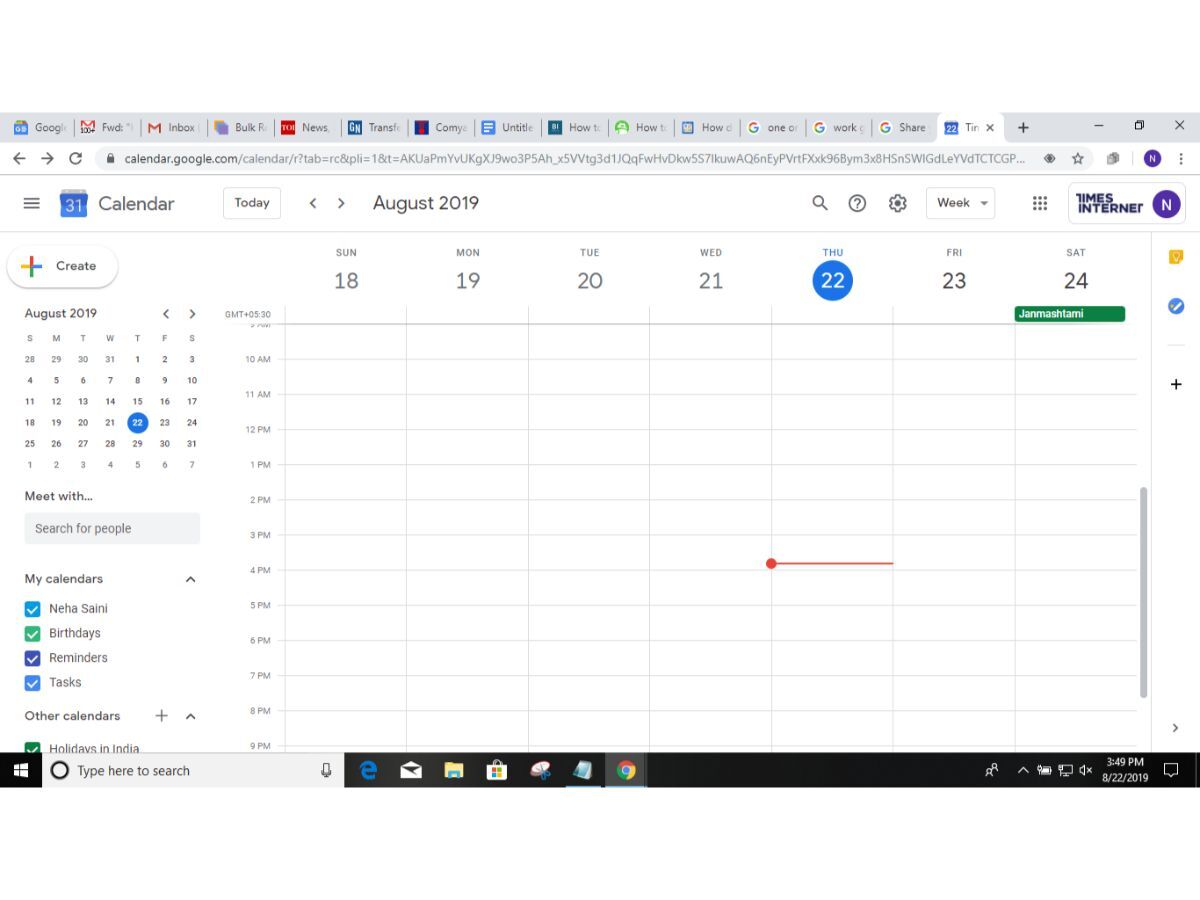Viewport: 1200px width, 900px height.
Task: Open Microsoft Store from taskbar
Action: [496, 770]
